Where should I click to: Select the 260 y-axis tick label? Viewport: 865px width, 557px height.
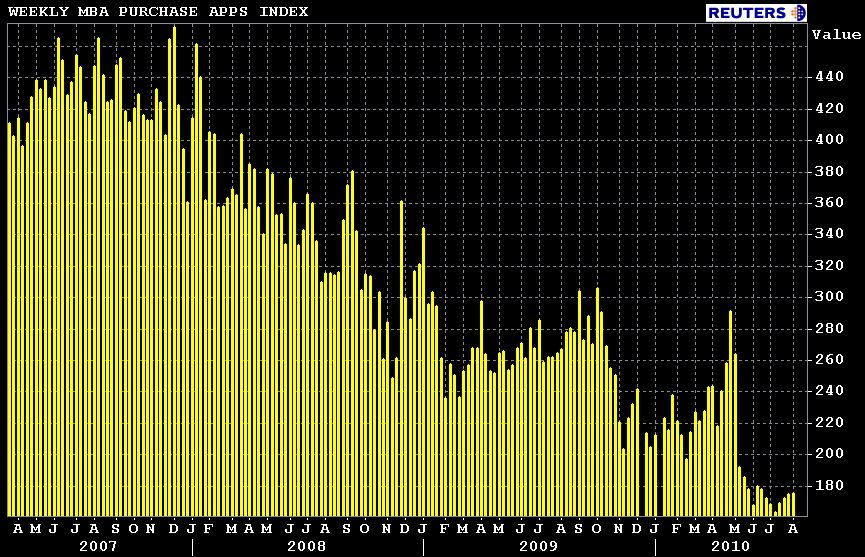(x=828, y=359)
